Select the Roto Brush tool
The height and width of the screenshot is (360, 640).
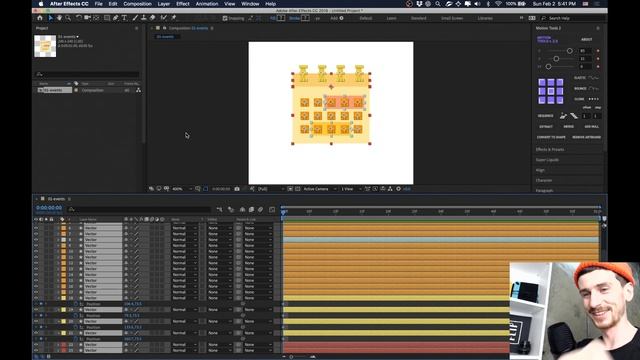[164, 18]
